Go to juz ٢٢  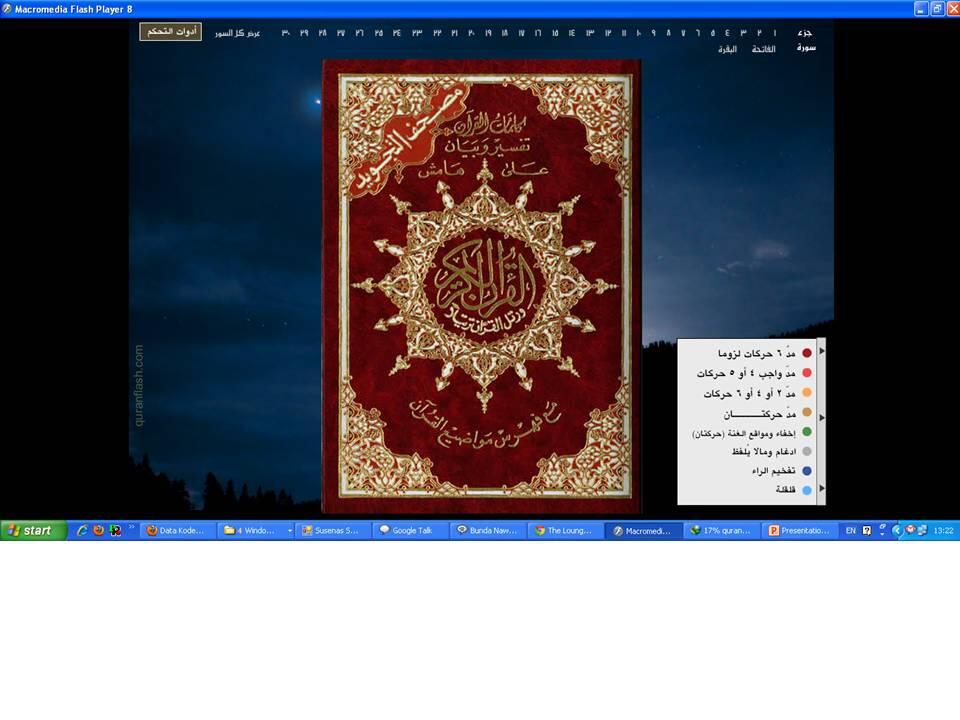click(437, 33)
